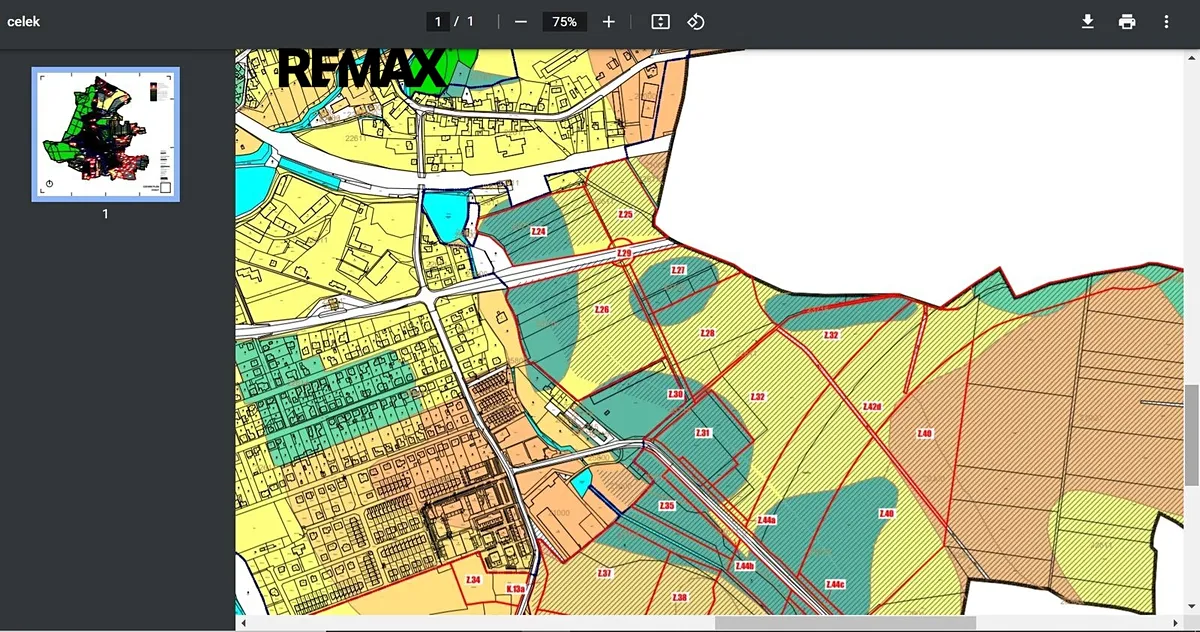Open the more actions three-dot menu
The width and height of the screenshot is (1200, 632).
1166,22
